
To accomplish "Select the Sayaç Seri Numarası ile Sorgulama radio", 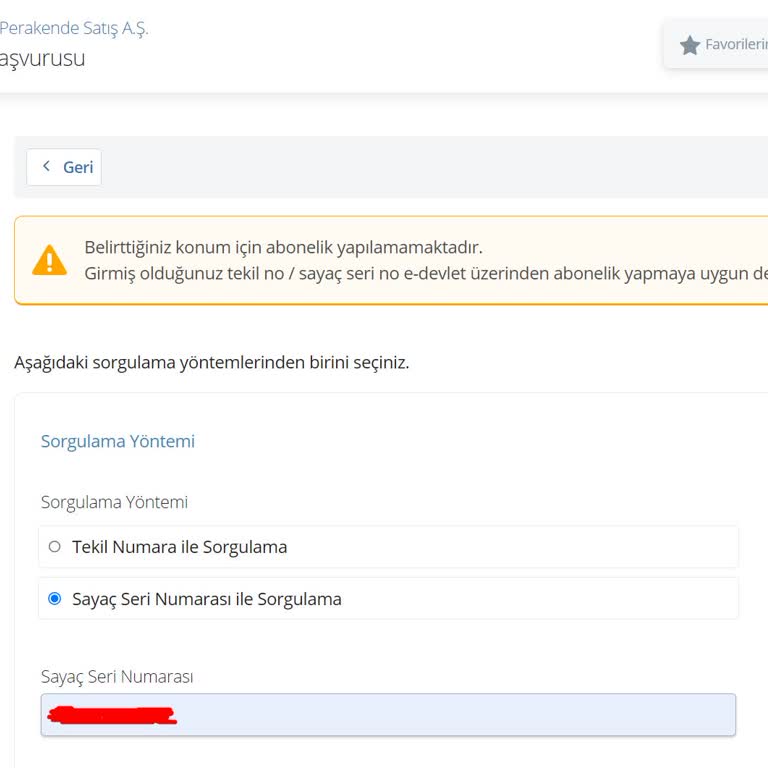I will (55, 599).
